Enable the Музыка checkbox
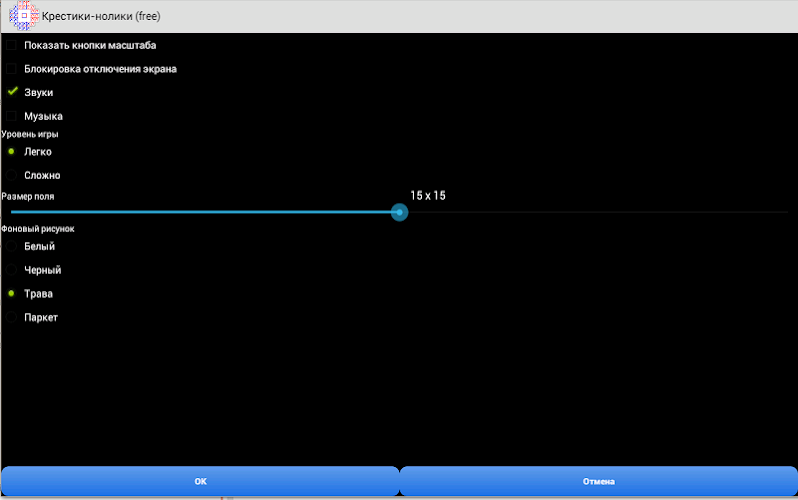The image size is (798, 500). pyautogui.click(x=11, y=116)
